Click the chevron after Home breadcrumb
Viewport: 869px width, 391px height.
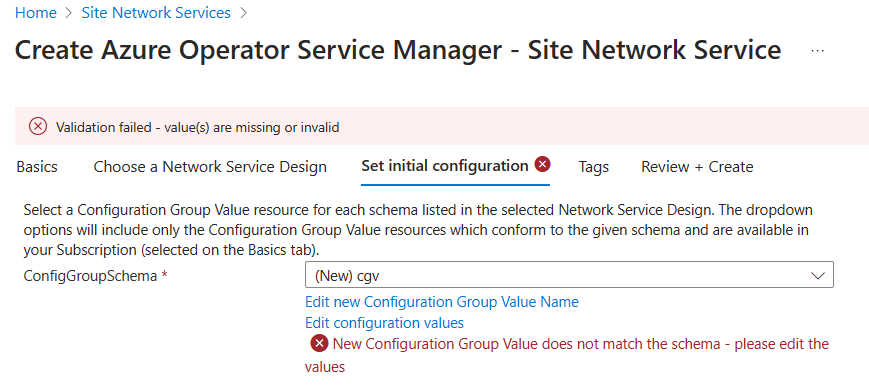(x=69, y=13)
